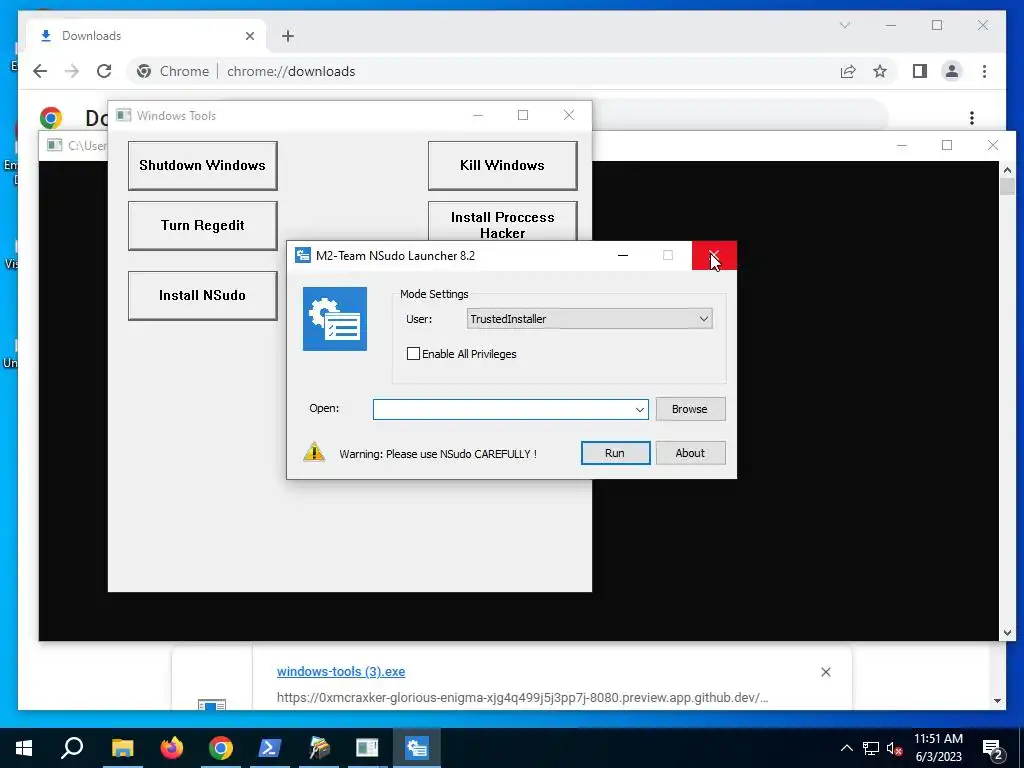The width and height of the screenshot is (1024, 768).
Task: Remove windows-tools (3).exe from downloads list
Action: 825,672
